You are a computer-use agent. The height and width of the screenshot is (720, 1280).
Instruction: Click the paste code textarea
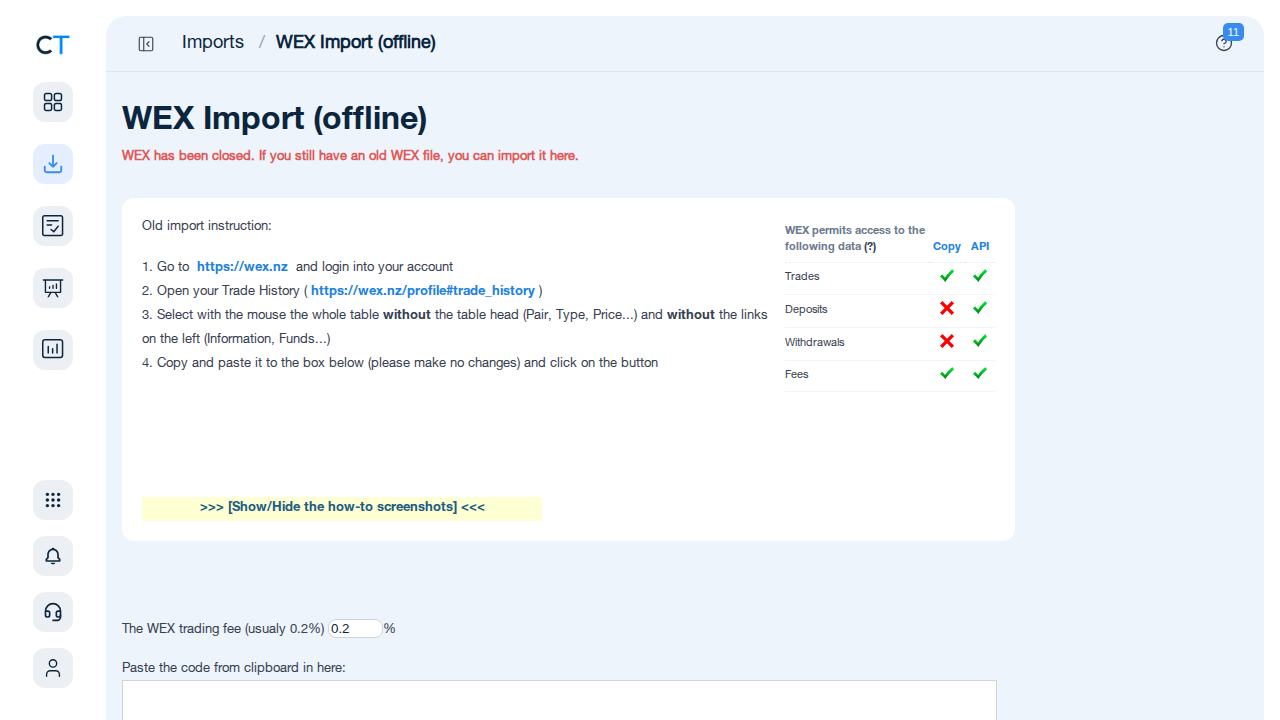point(559,700)
